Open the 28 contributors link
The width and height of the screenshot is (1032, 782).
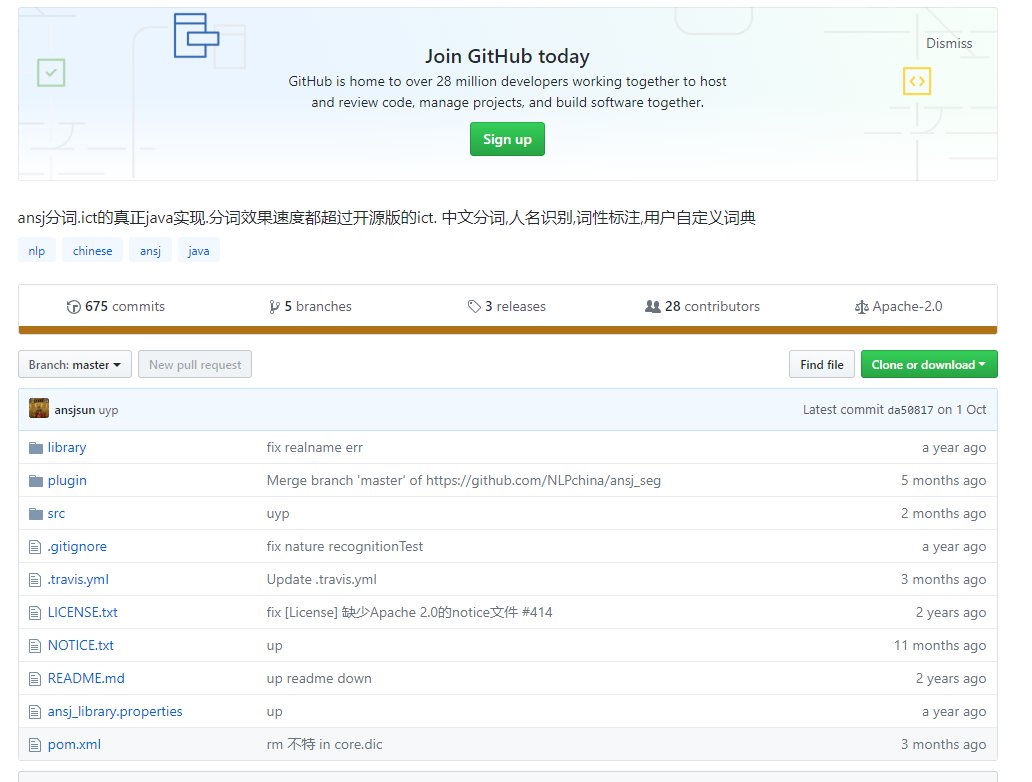702,307
